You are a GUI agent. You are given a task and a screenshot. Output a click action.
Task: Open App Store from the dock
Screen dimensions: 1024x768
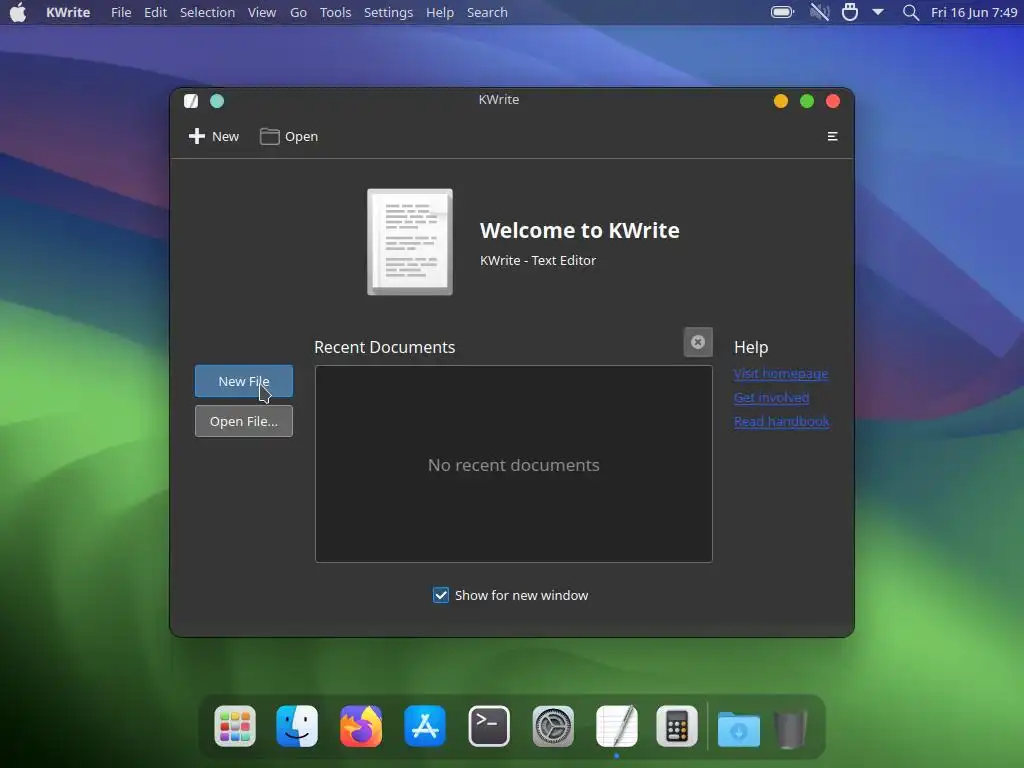[x=424, y=726]
